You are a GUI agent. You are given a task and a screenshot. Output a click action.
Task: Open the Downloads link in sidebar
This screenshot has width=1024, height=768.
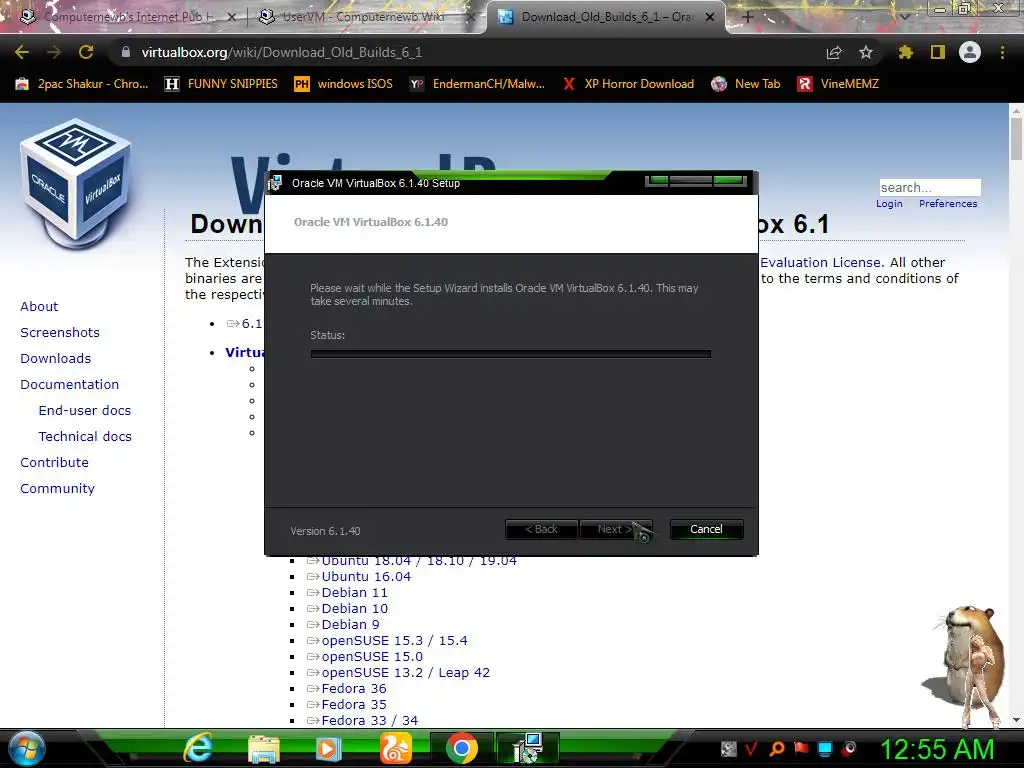tap(56, 359)
